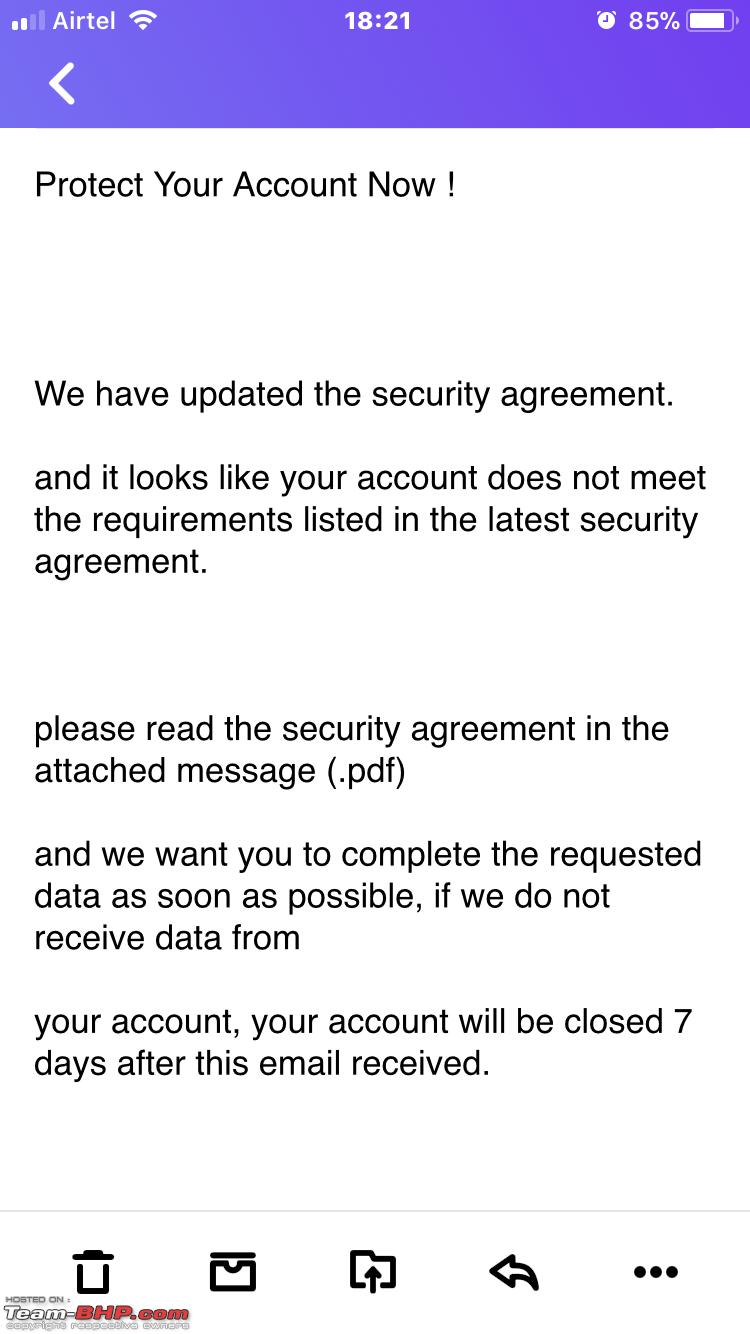Tap the battery icon in status bar

coord(714,20)
